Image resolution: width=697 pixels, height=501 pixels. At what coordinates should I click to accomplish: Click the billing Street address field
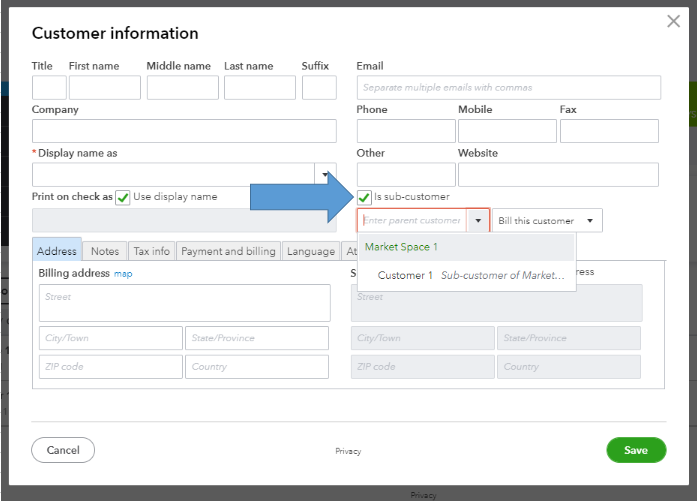[x=184, y=302]
